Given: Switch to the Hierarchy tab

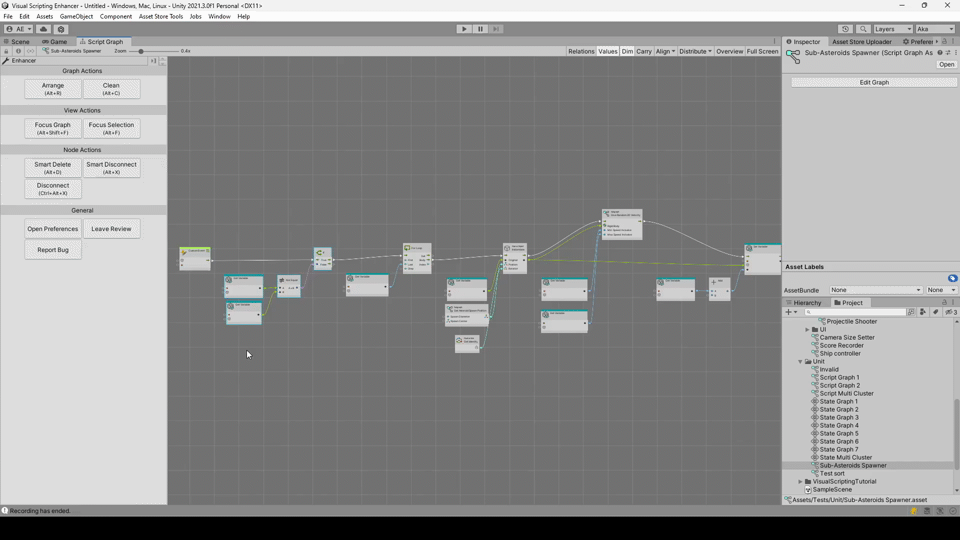Looking at the screenshot, I should pyautogui.click(x=804, y=302).
